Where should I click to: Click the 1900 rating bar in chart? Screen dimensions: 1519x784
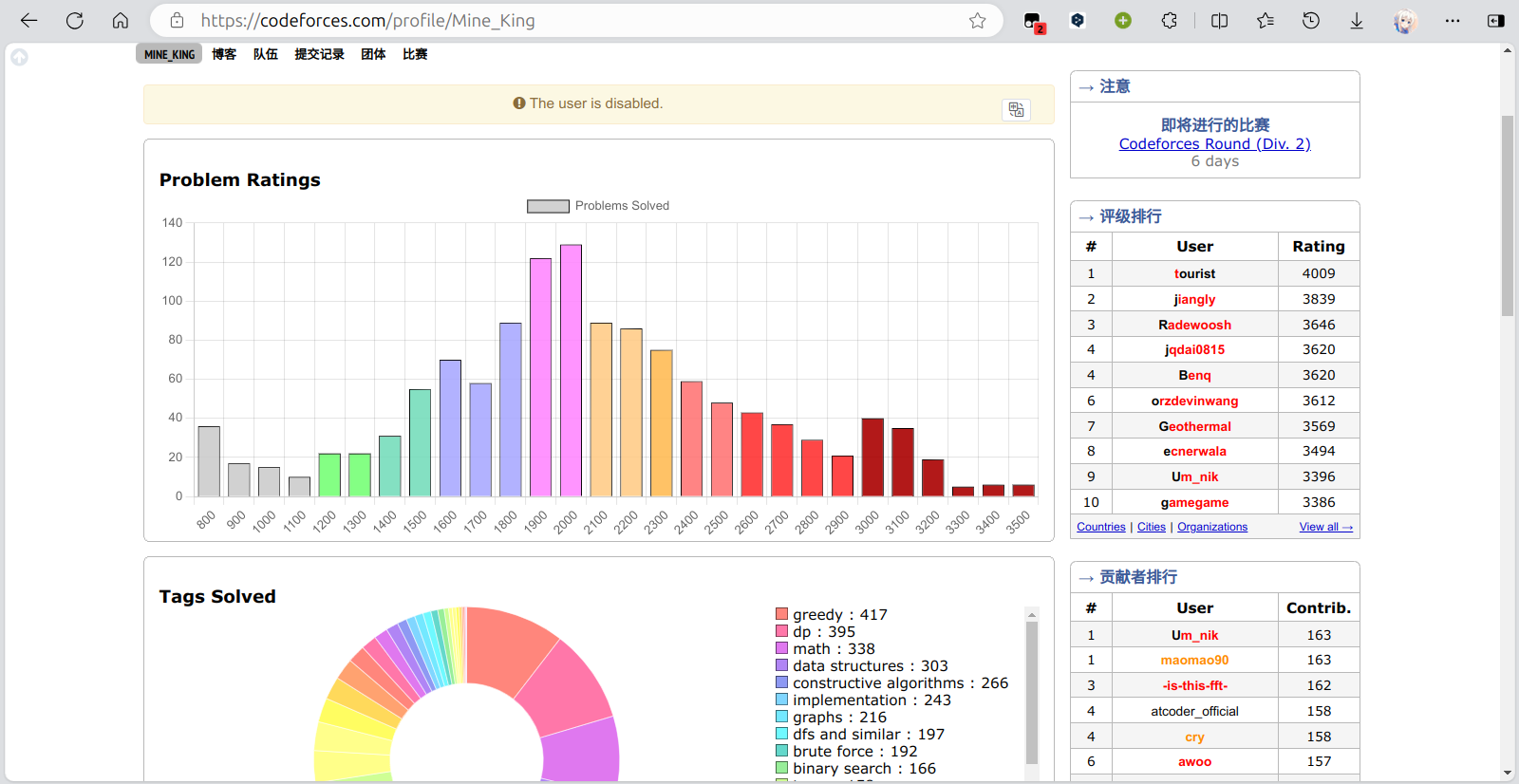pos(540,377)
